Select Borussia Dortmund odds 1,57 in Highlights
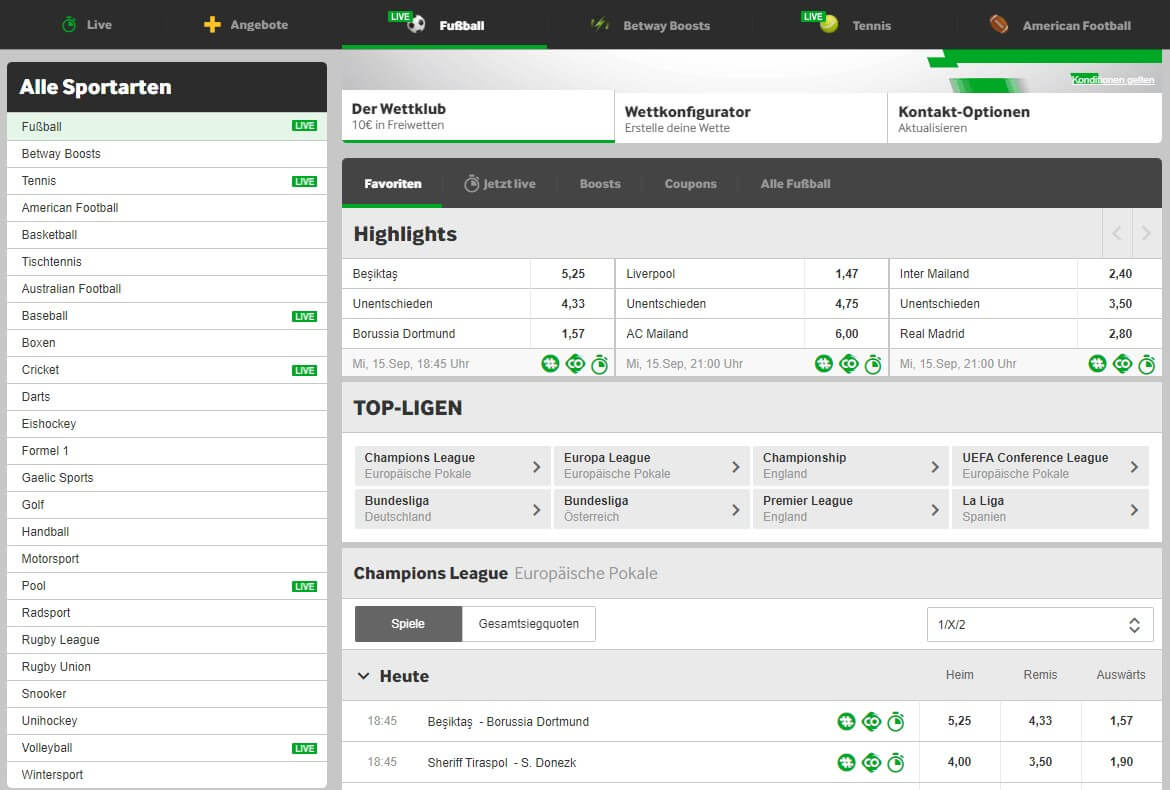This screenshot has height=790, width=1170. tap(573, 333)
